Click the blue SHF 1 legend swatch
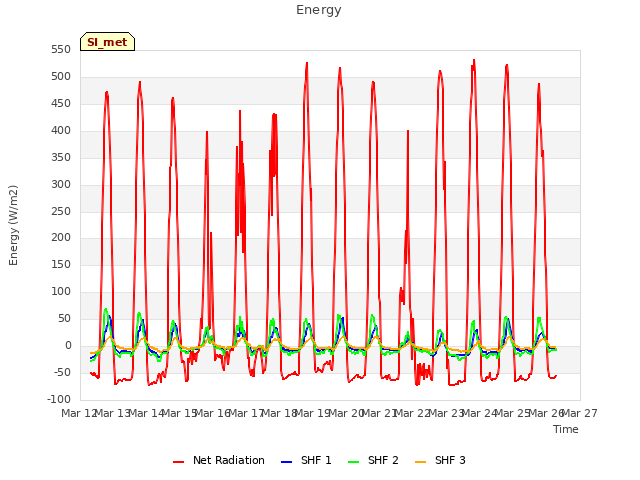 287,462
